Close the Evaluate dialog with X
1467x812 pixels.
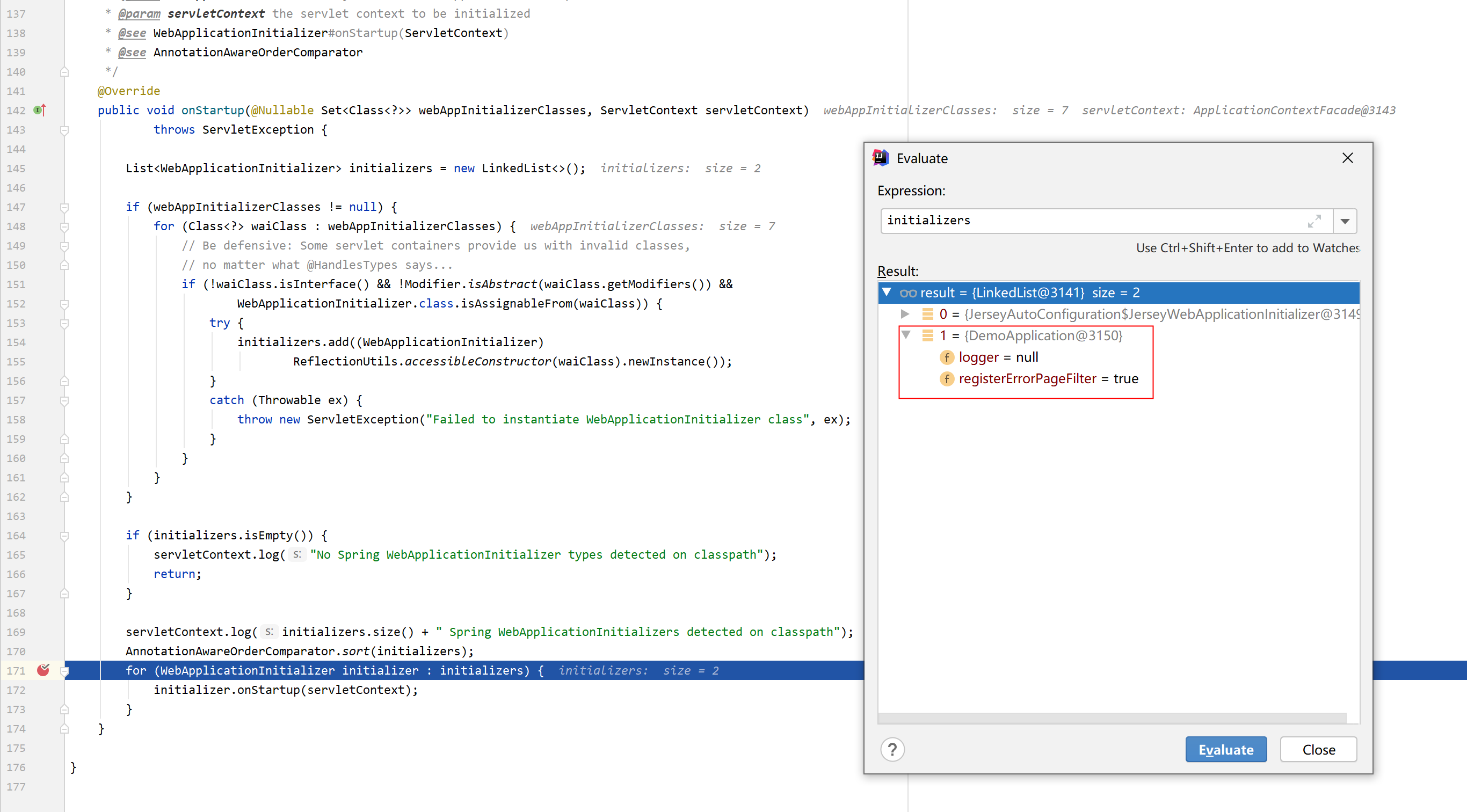tap(1347, 158)
